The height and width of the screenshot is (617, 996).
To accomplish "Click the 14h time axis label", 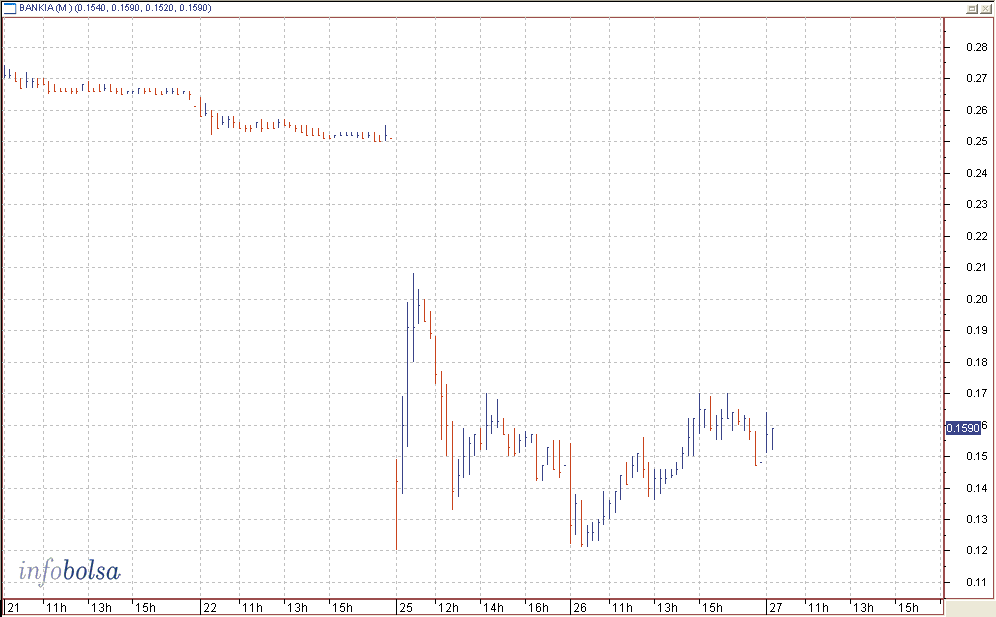I will (x=493, y=607).
